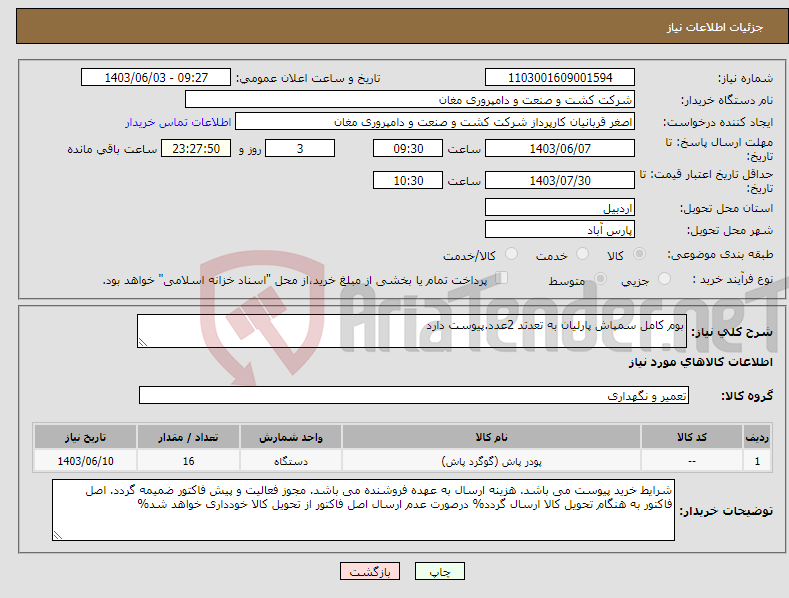Select the کالا radio button
This screenshot has height=598, width=789.
point(639,254)
